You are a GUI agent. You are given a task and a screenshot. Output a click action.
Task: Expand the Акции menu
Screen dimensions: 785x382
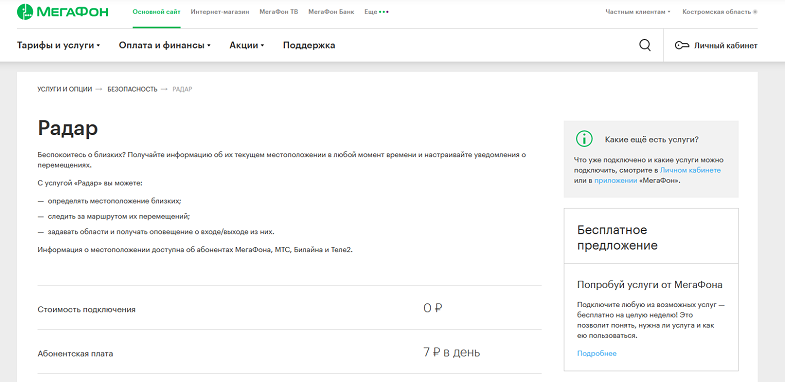(x=246, y=46)
